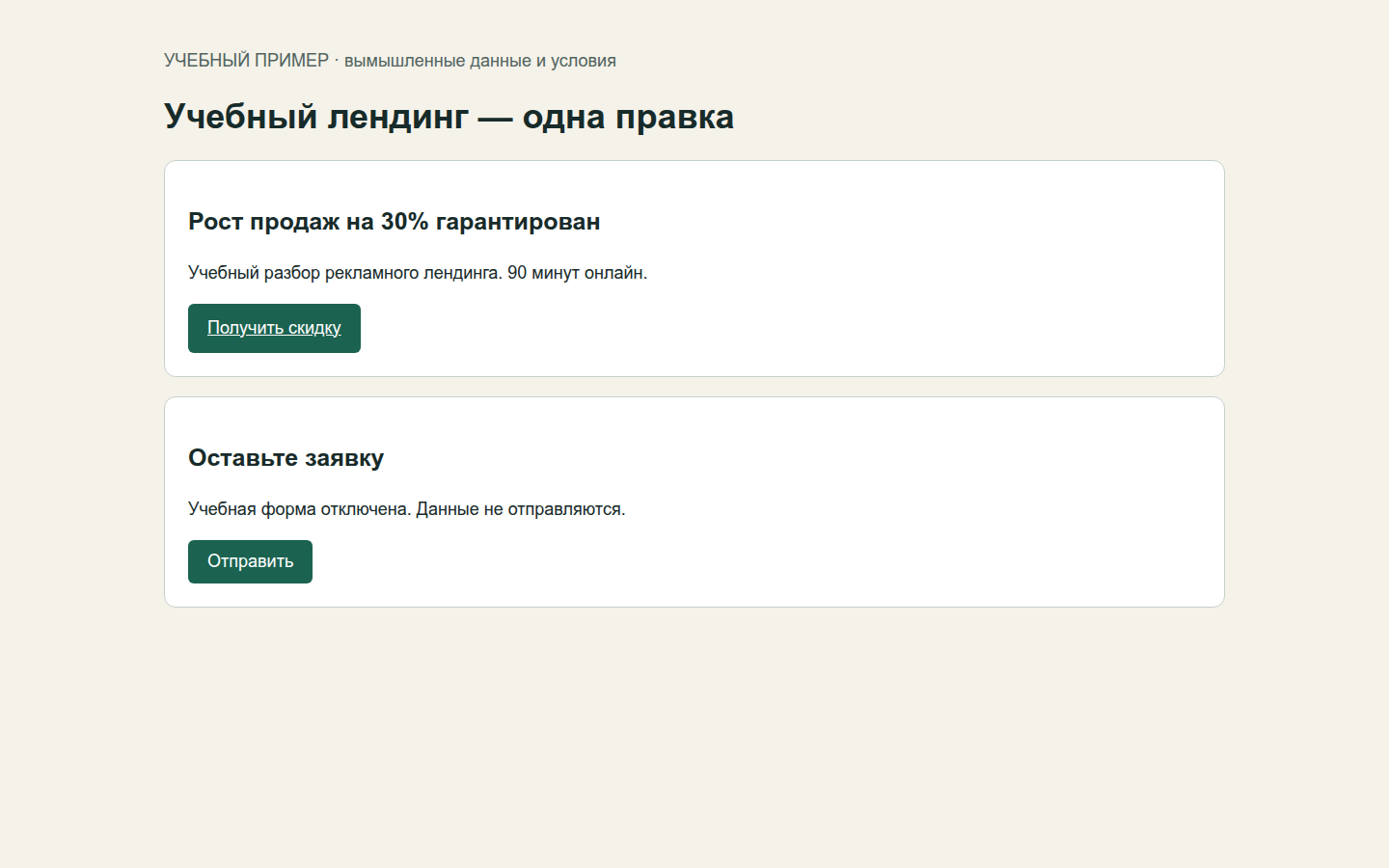Click the heading «Рост продаж на 30% гарантирован»
Image resolution: width=1389 pixels, height=868 pixels.
coord(394,222)
